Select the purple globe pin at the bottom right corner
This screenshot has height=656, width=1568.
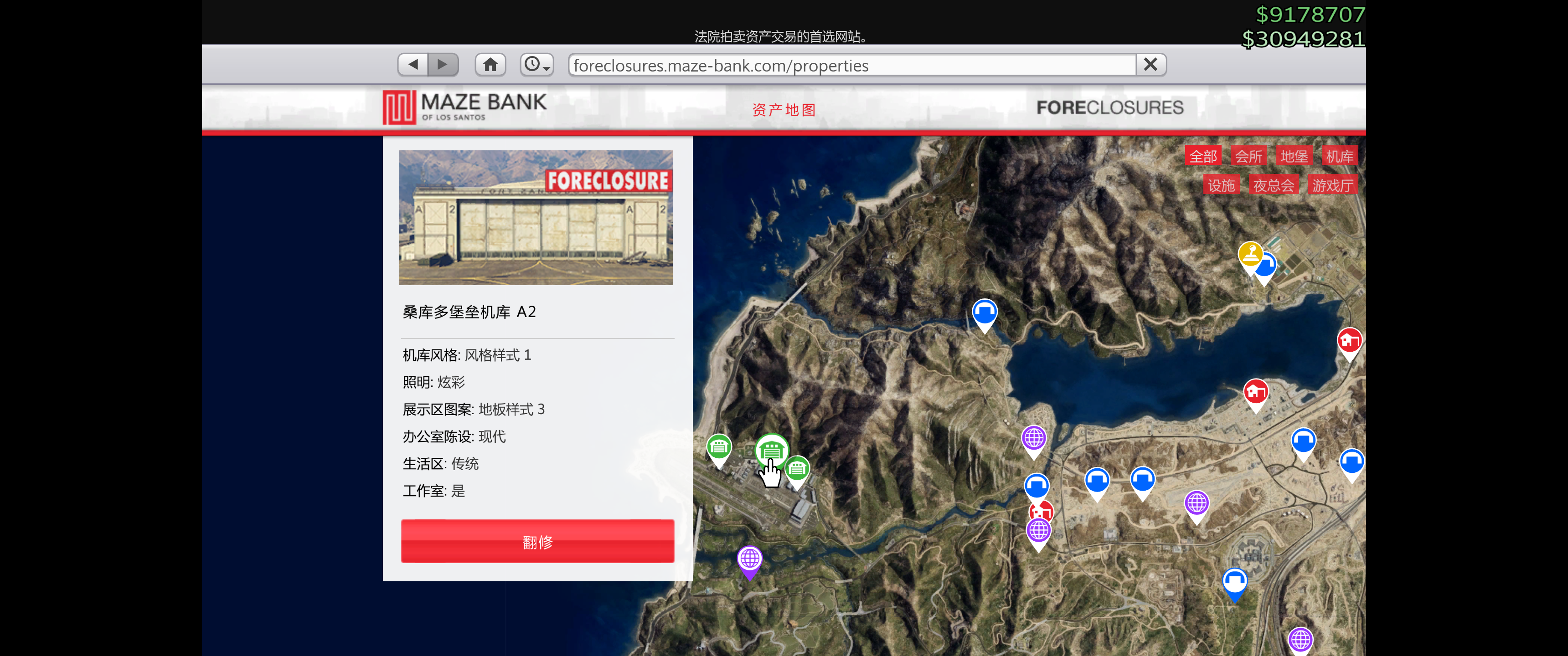coord(1300,640)
